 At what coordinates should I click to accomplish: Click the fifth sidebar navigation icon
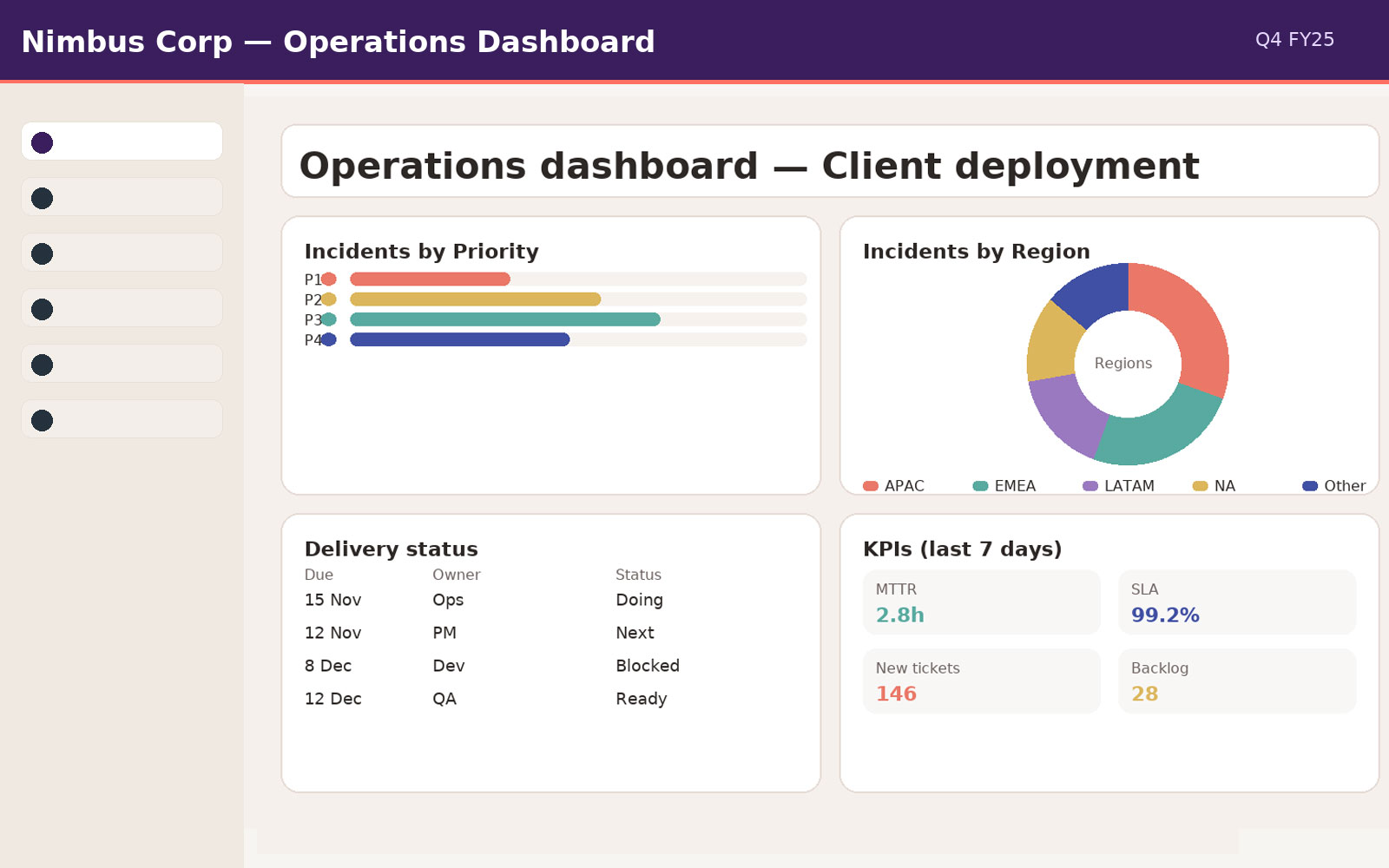click(x=41, y=365)
